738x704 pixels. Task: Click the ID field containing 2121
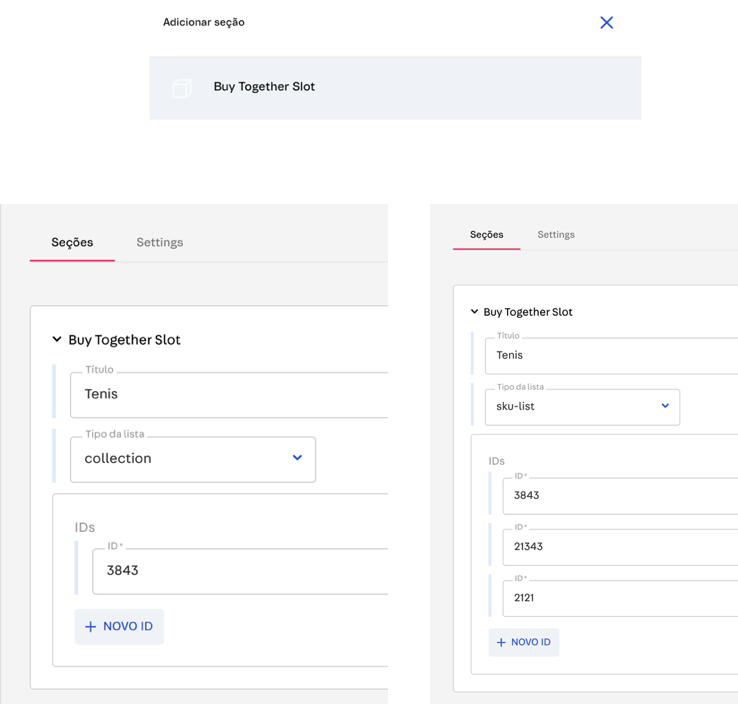point(620,598)
